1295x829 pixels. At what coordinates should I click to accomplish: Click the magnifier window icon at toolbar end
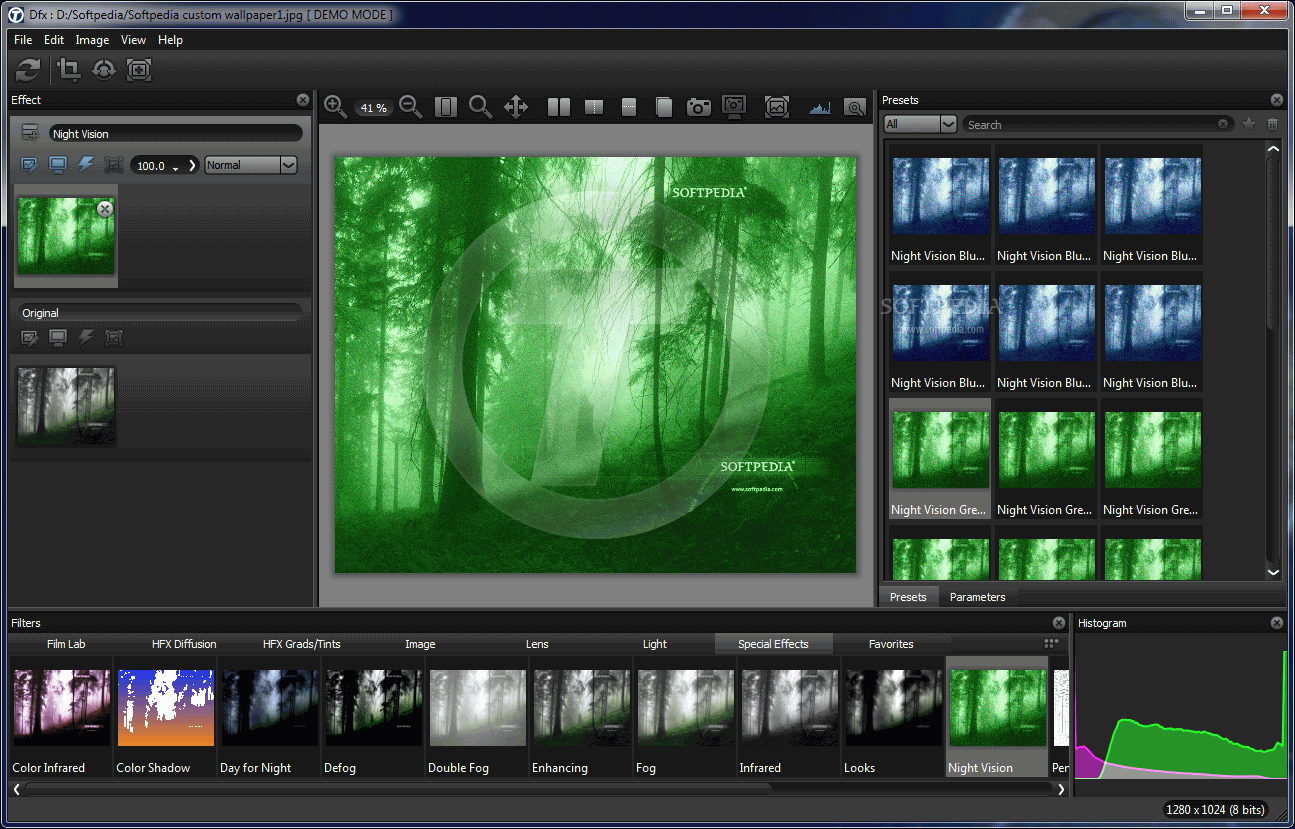(x=855, y=107)
